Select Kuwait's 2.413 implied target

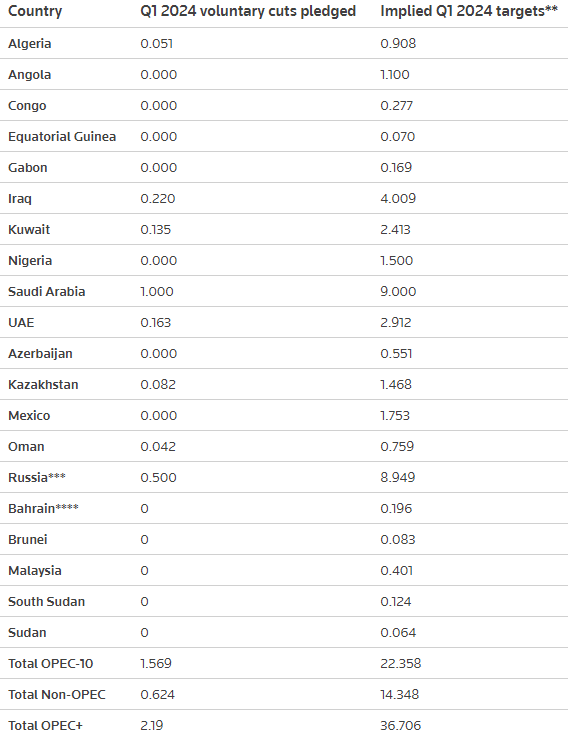coord(395,230)
